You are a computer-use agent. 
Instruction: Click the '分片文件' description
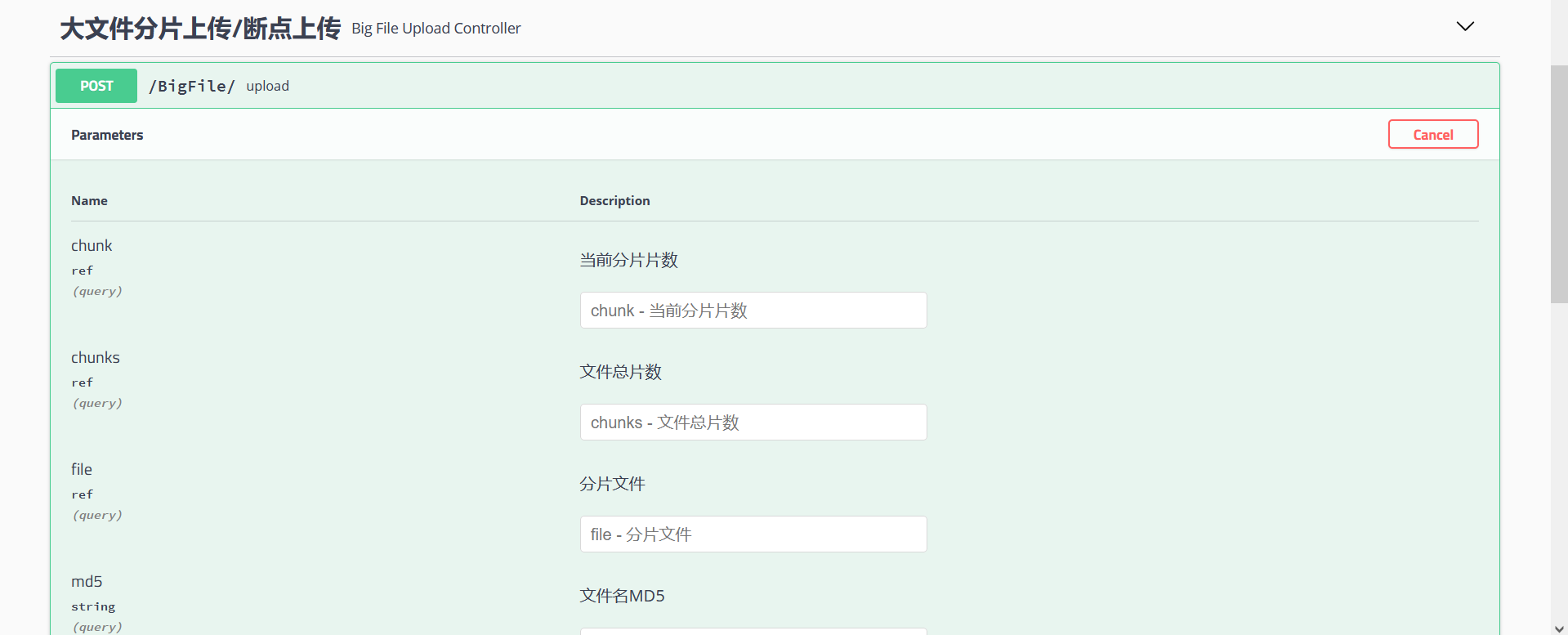click(x=613, y=484)
